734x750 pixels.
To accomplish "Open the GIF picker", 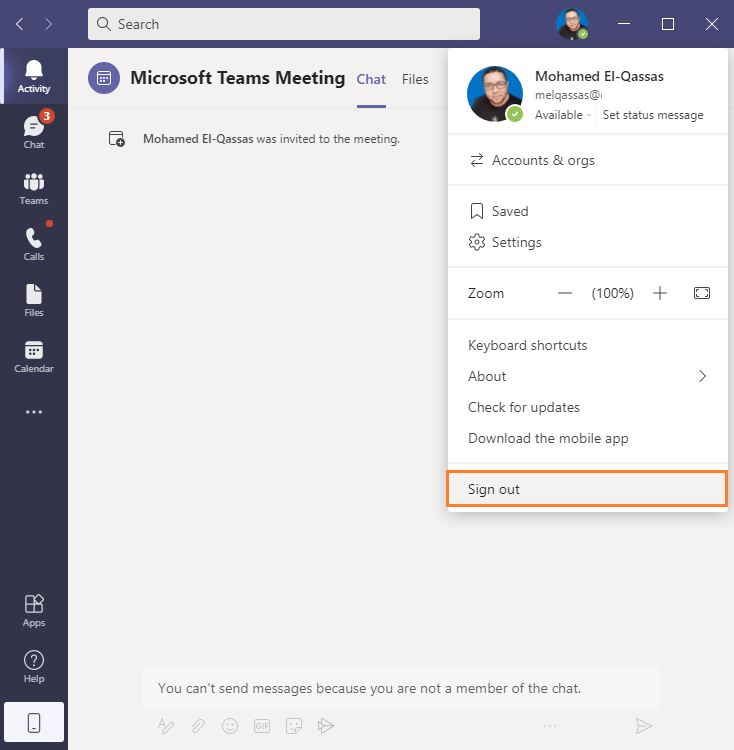I will pos(262,726).
